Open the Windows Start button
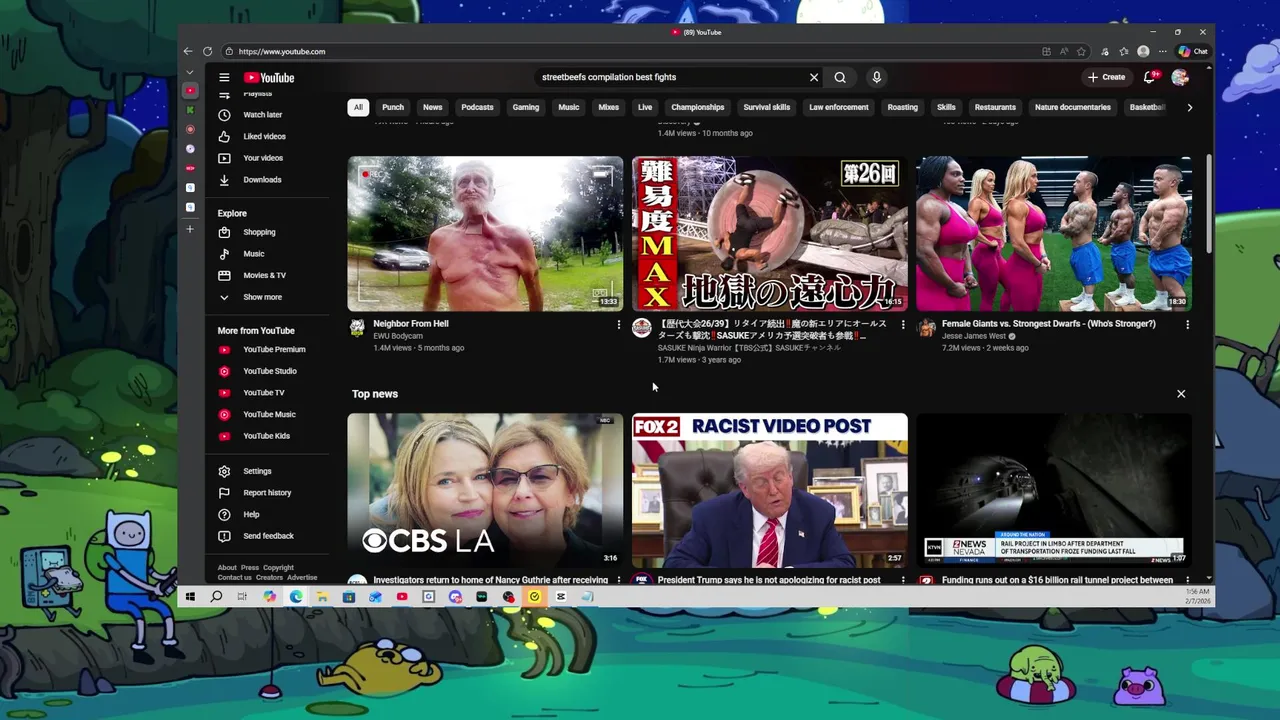Image resolution: width=1280 pixels, height=720 pixels. pyautogui.click(x=190, y=597)
